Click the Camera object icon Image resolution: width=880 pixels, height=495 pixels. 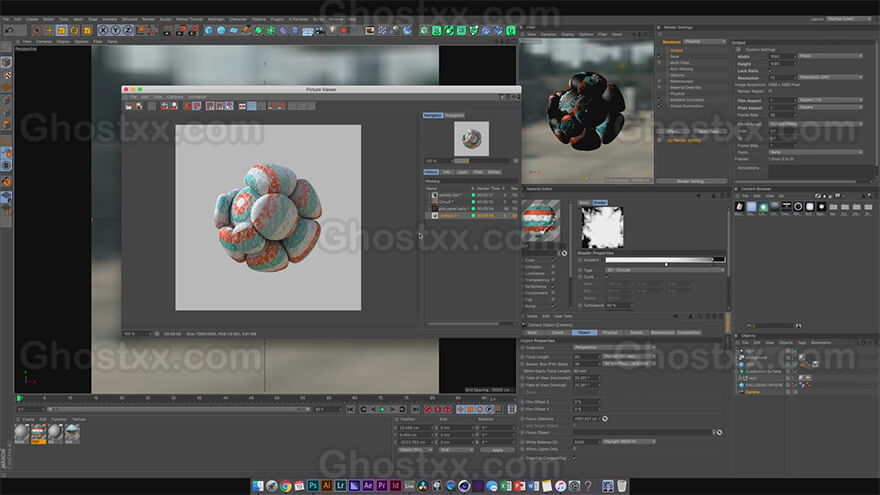320,30
